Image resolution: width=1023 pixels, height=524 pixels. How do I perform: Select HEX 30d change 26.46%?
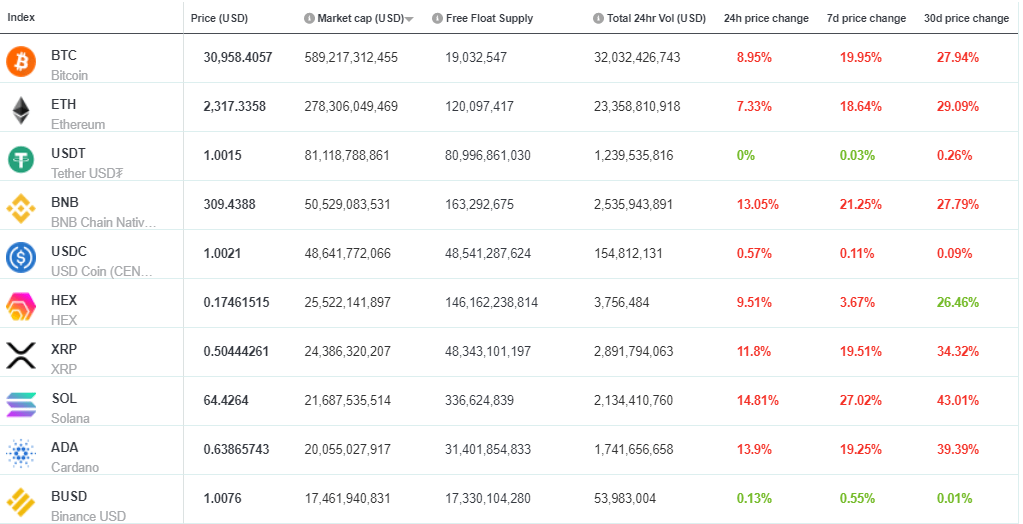point(958,302)
